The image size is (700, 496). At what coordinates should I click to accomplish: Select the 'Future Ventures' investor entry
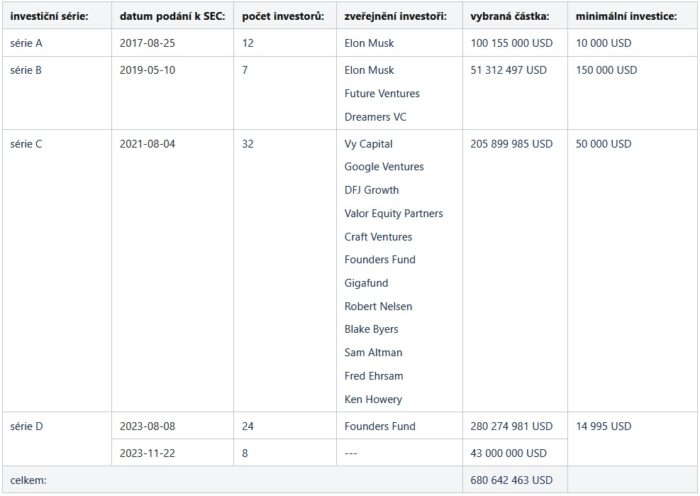(x=382, y=93)
